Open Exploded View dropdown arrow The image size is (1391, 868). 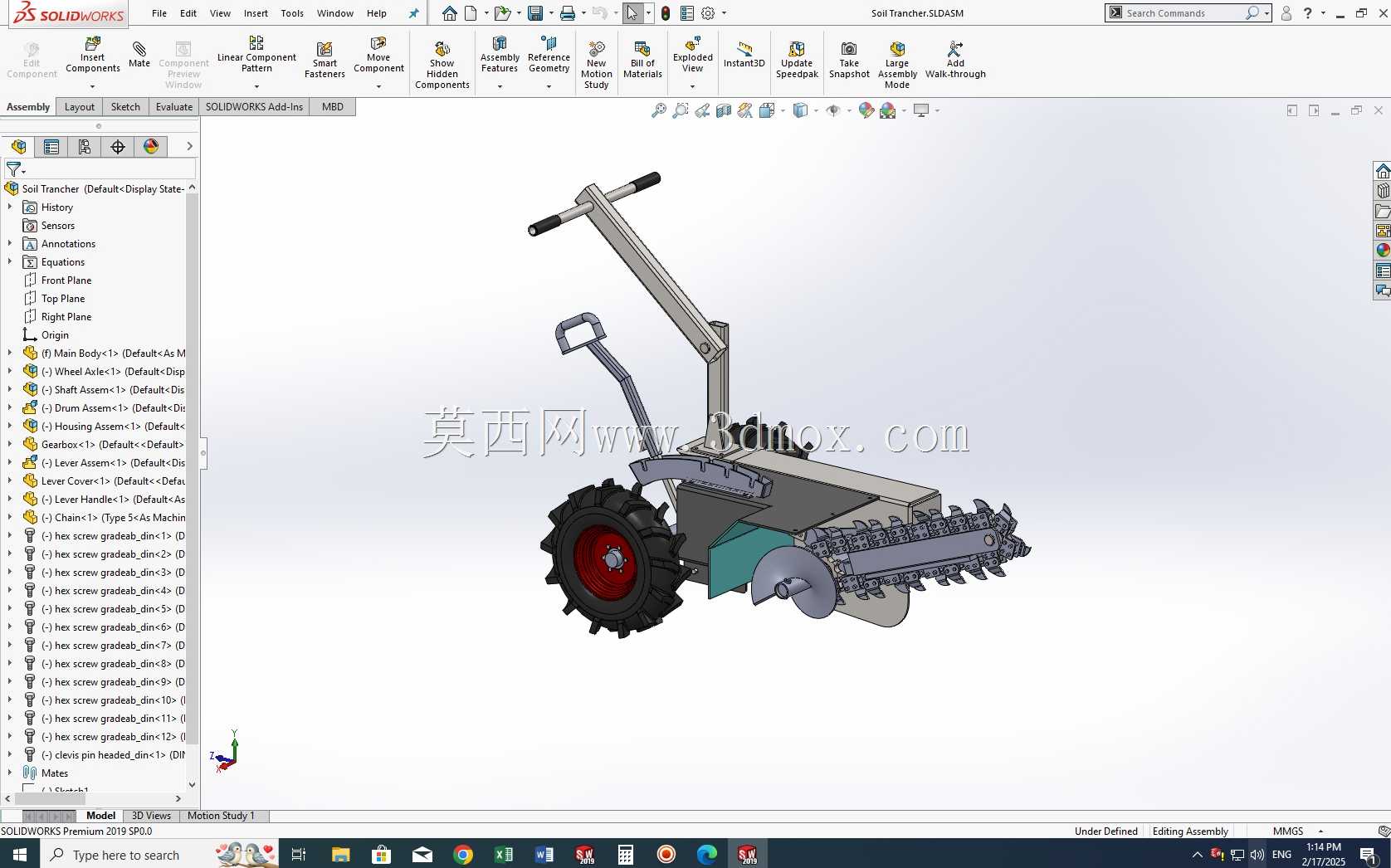coord(693,86)
